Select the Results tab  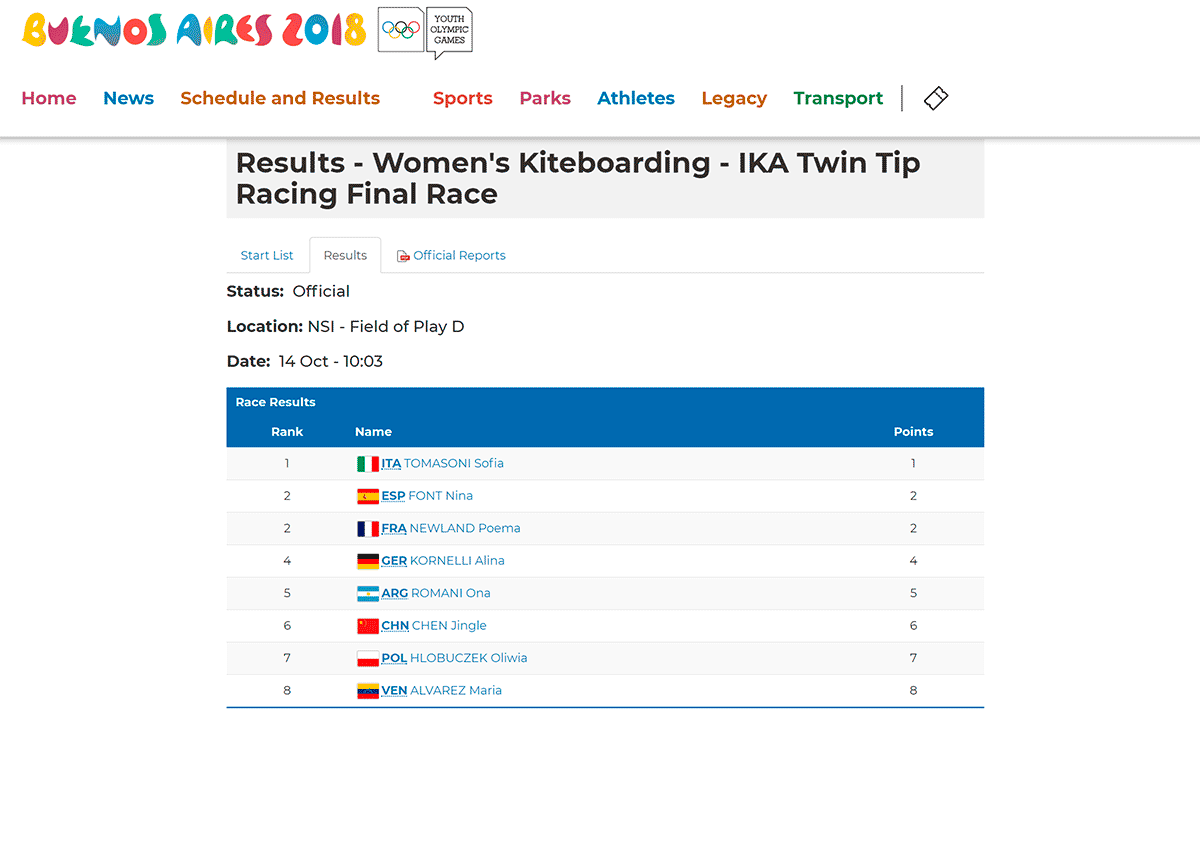pyautogui.click(x=345, y=255)
